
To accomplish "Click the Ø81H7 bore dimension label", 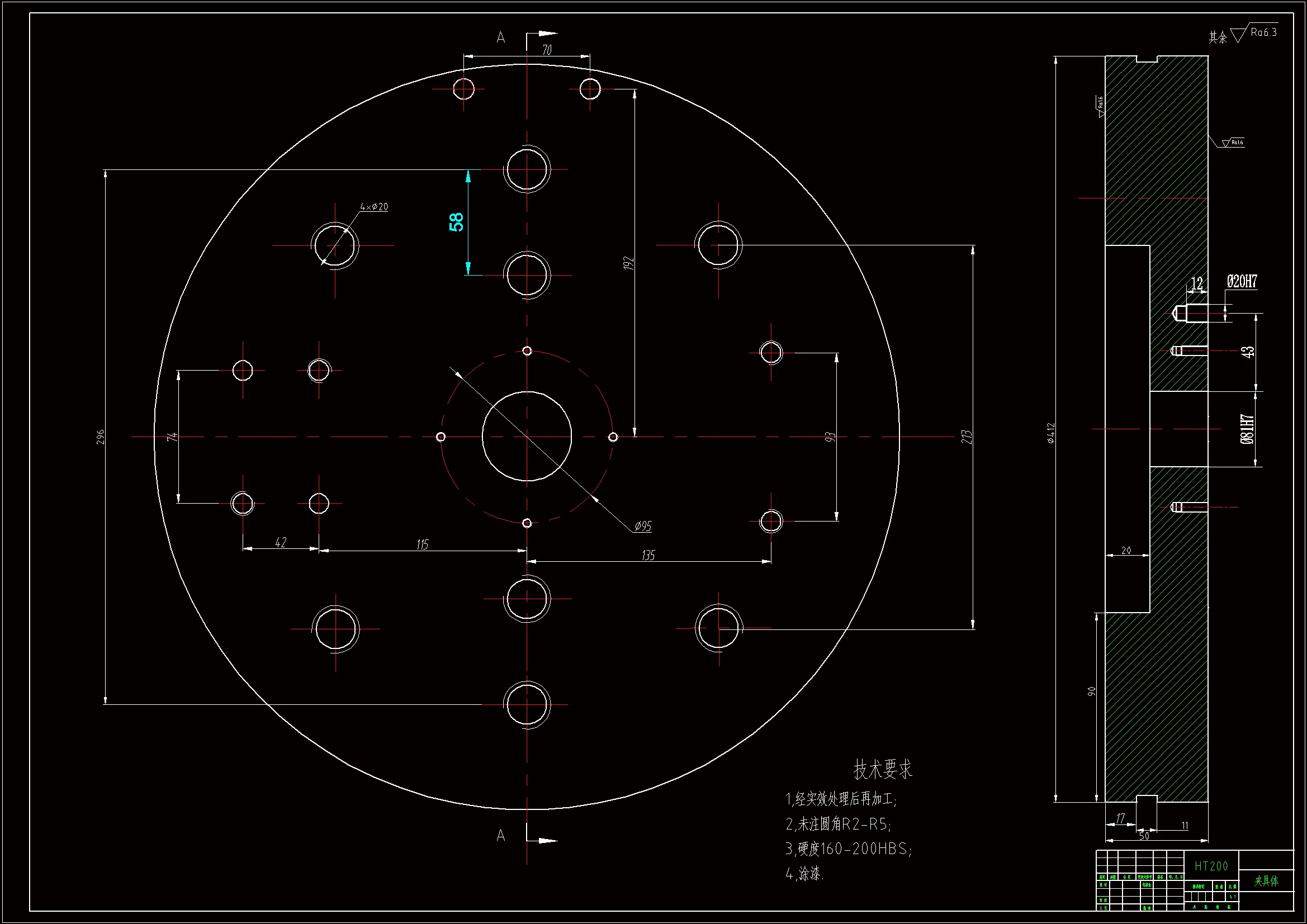I will [x=1247, y=429].
